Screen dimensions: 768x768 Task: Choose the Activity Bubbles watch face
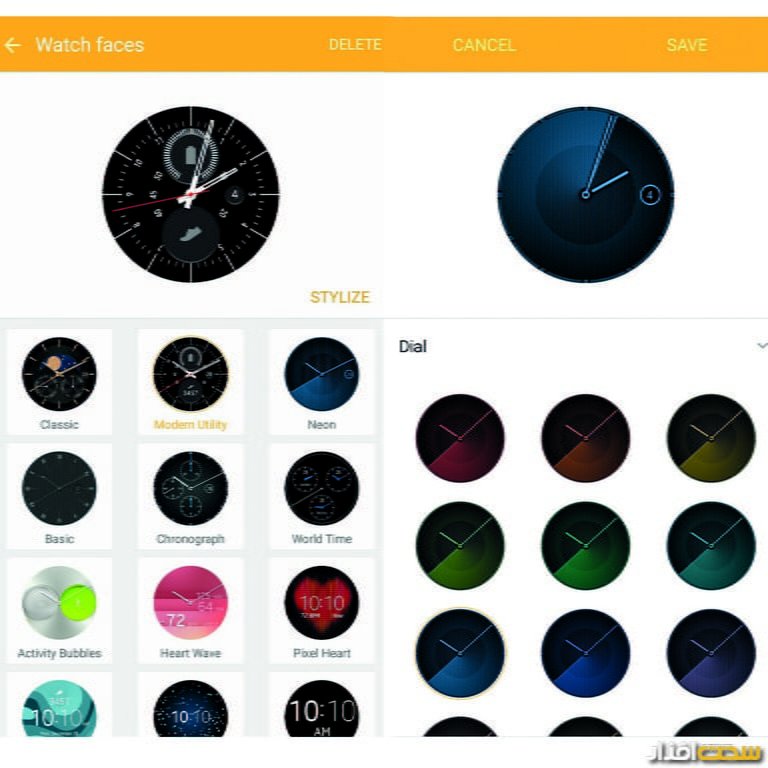pos(59,611)
